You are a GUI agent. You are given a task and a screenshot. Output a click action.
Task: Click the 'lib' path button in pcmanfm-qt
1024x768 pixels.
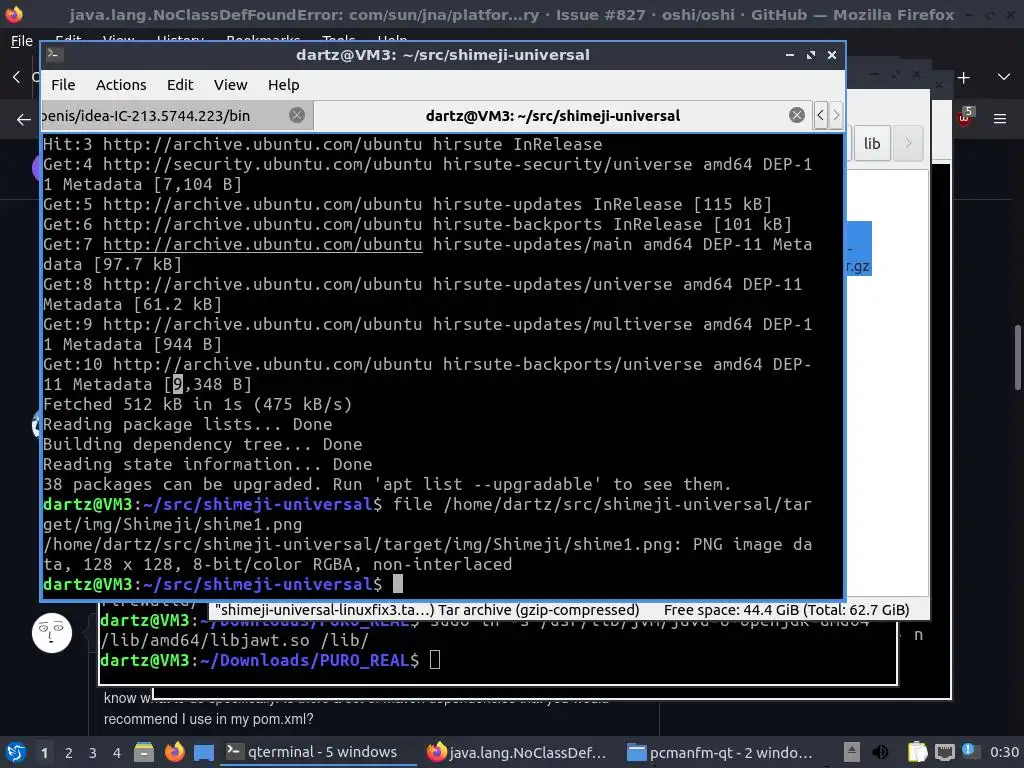coord(872,144)
